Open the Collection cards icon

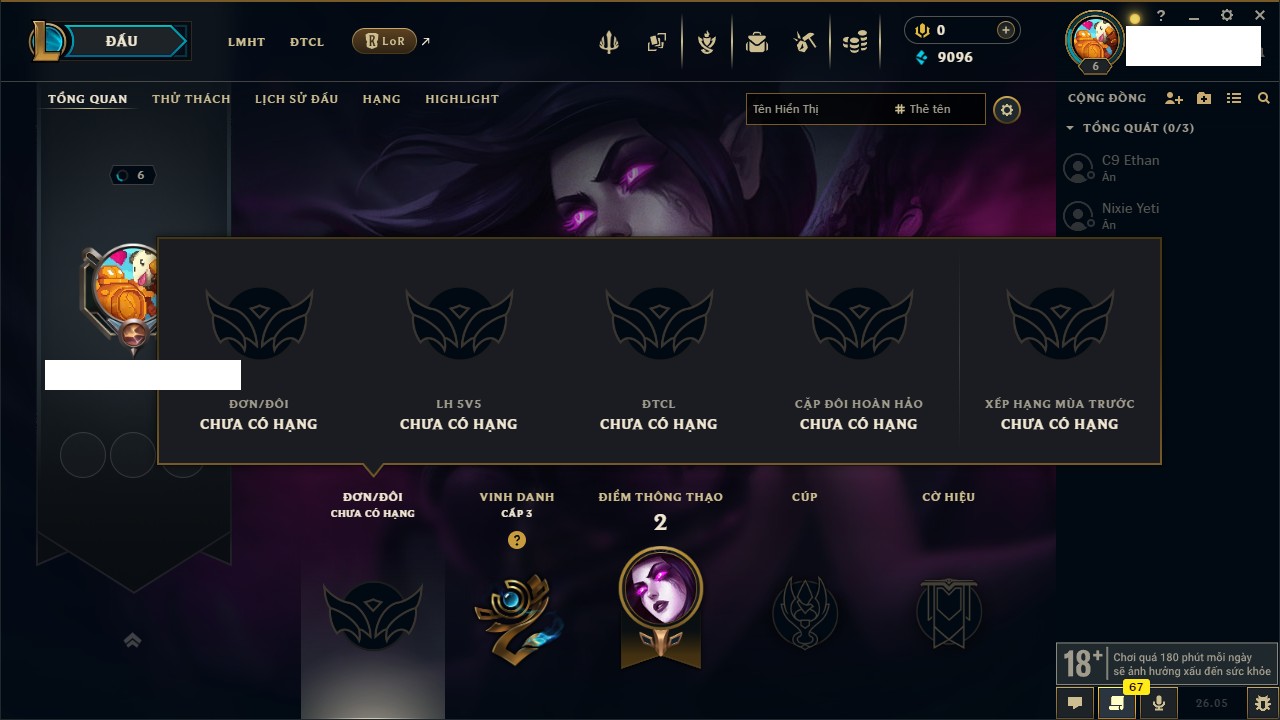pos(657,42)
